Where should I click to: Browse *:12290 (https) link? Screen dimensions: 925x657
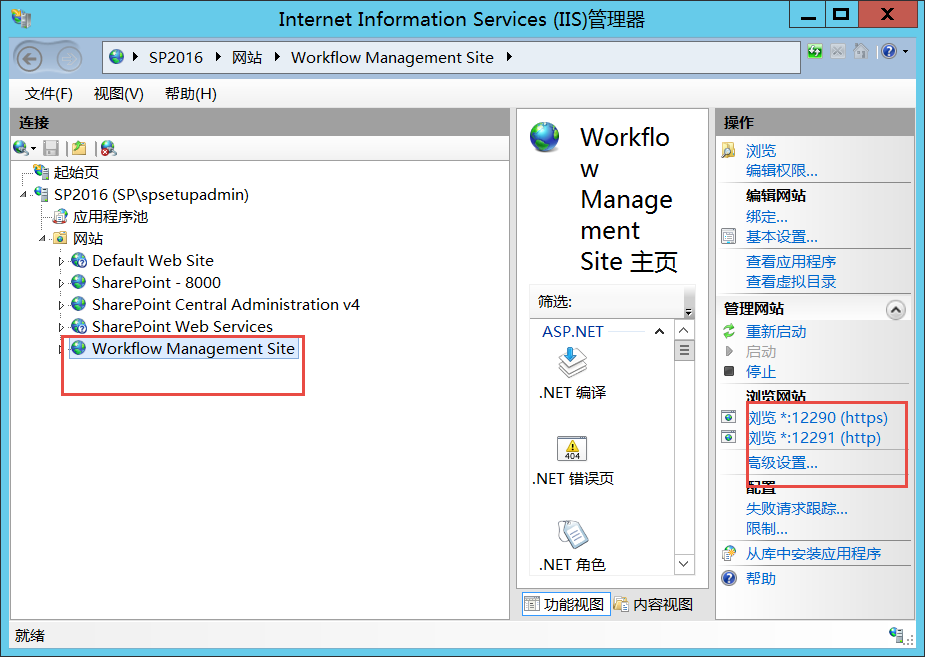[818, 418]
